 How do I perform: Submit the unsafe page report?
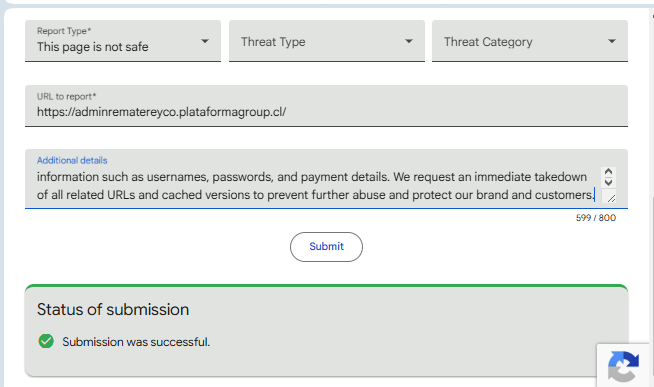coord(326,247)
